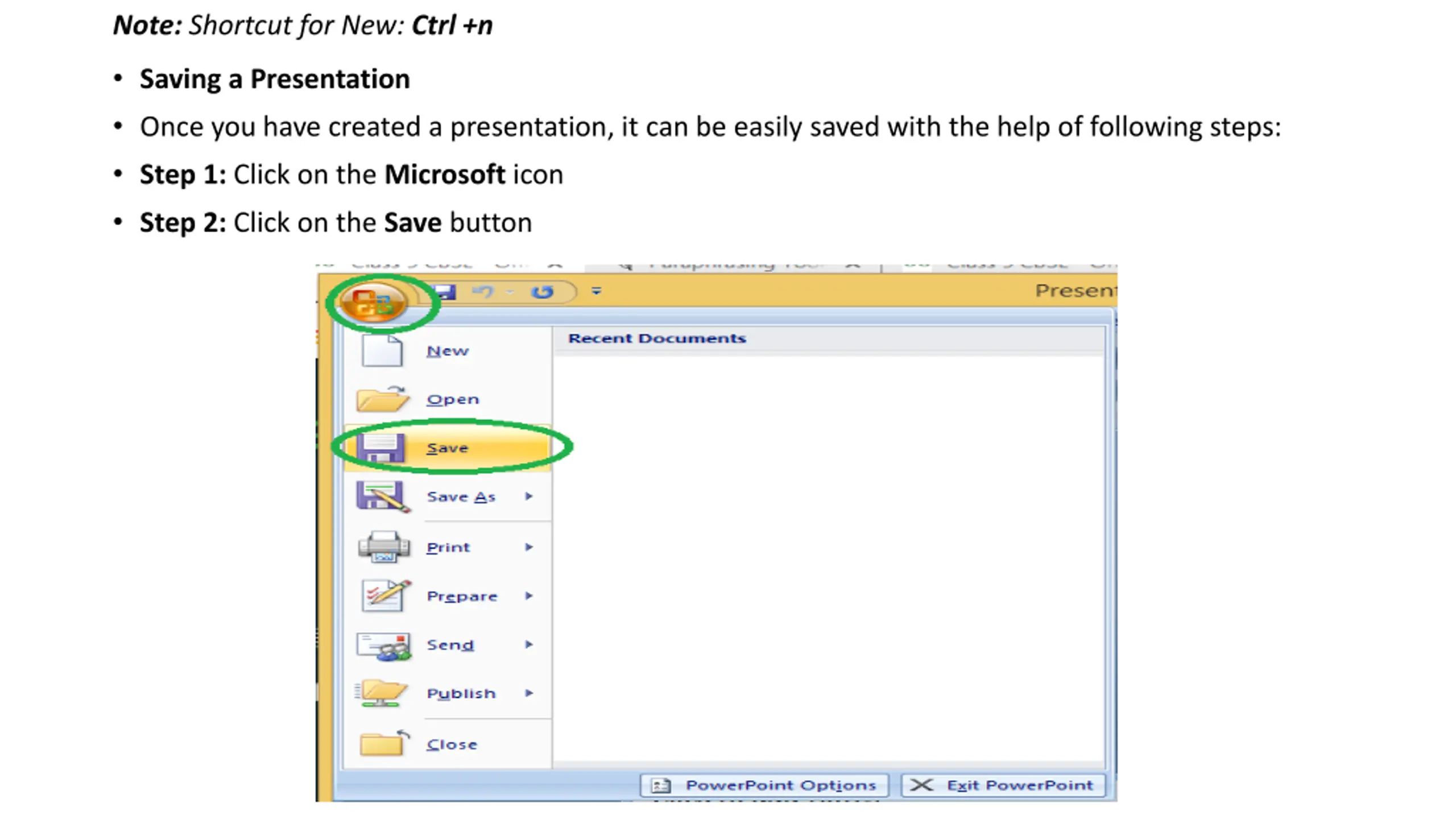Screen dimensions: 1456x819
Task: Expand the Prepare submenu arrow
Action: pyautogui.click(x=529, y=596)
